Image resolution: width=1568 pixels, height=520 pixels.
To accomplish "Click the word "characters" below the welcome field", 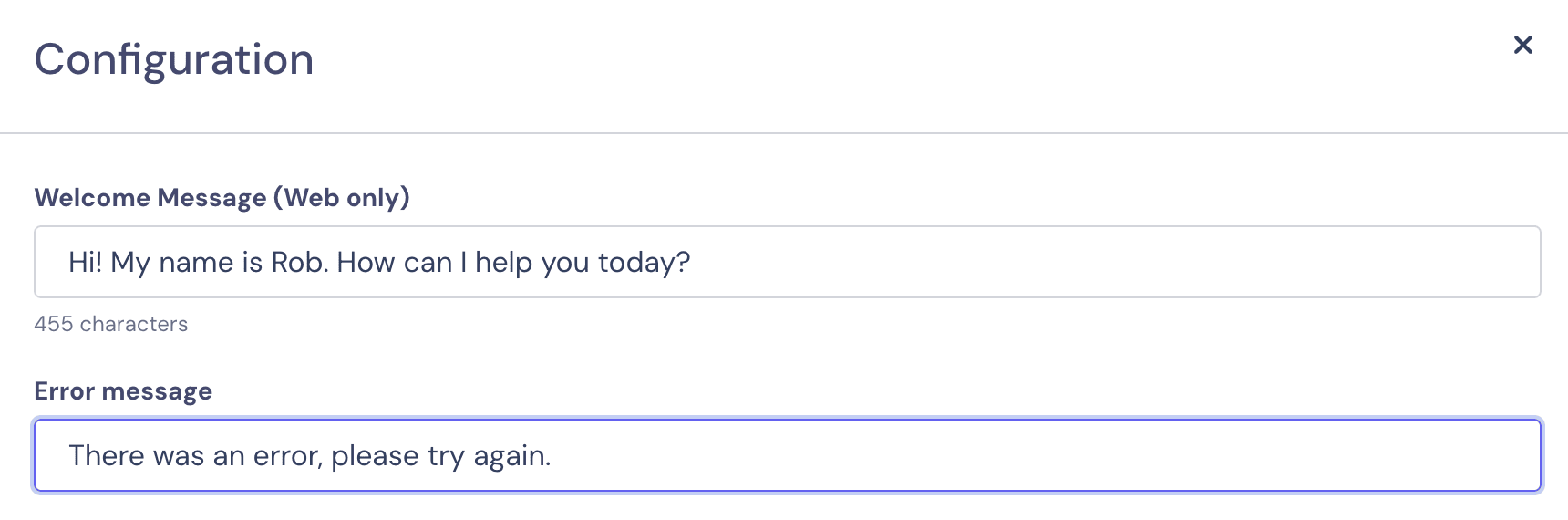I will pyautogui.click(x=133, y=324).
